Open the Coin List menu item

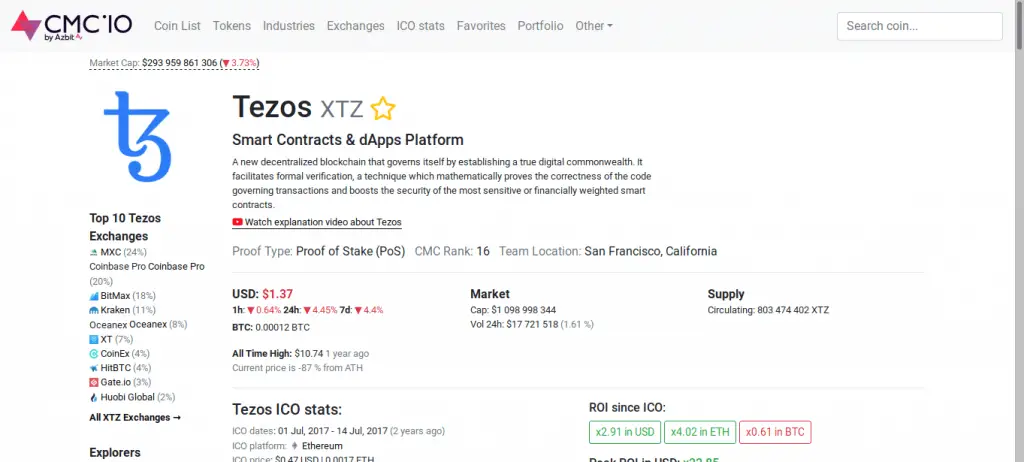(178, 26)
